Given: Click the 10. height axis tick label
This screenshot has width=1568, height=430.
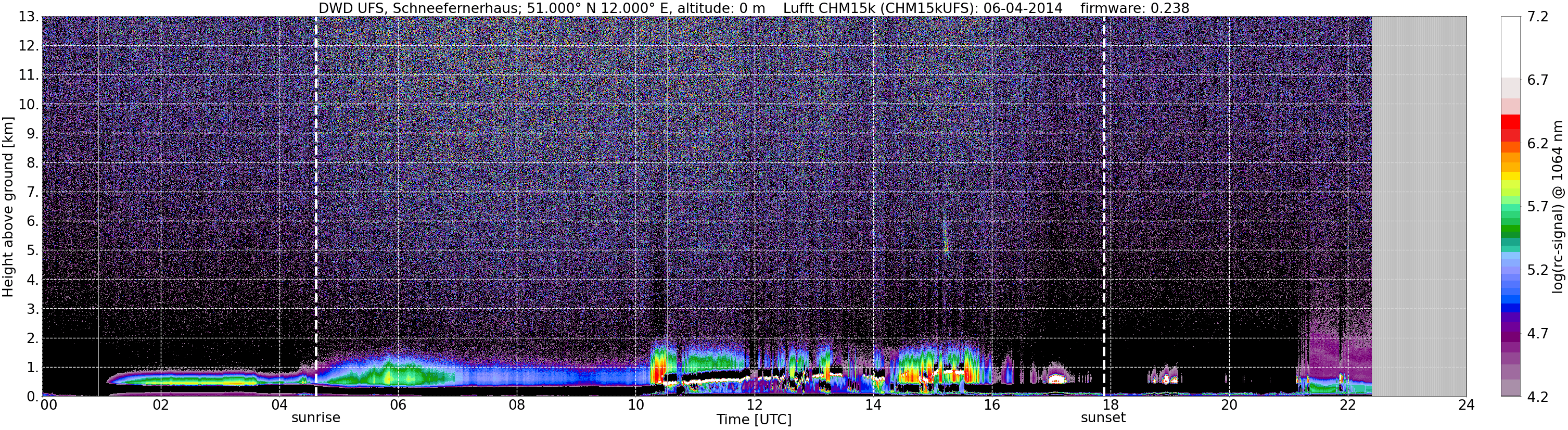Looking at the screenshot, I should 29,105.
